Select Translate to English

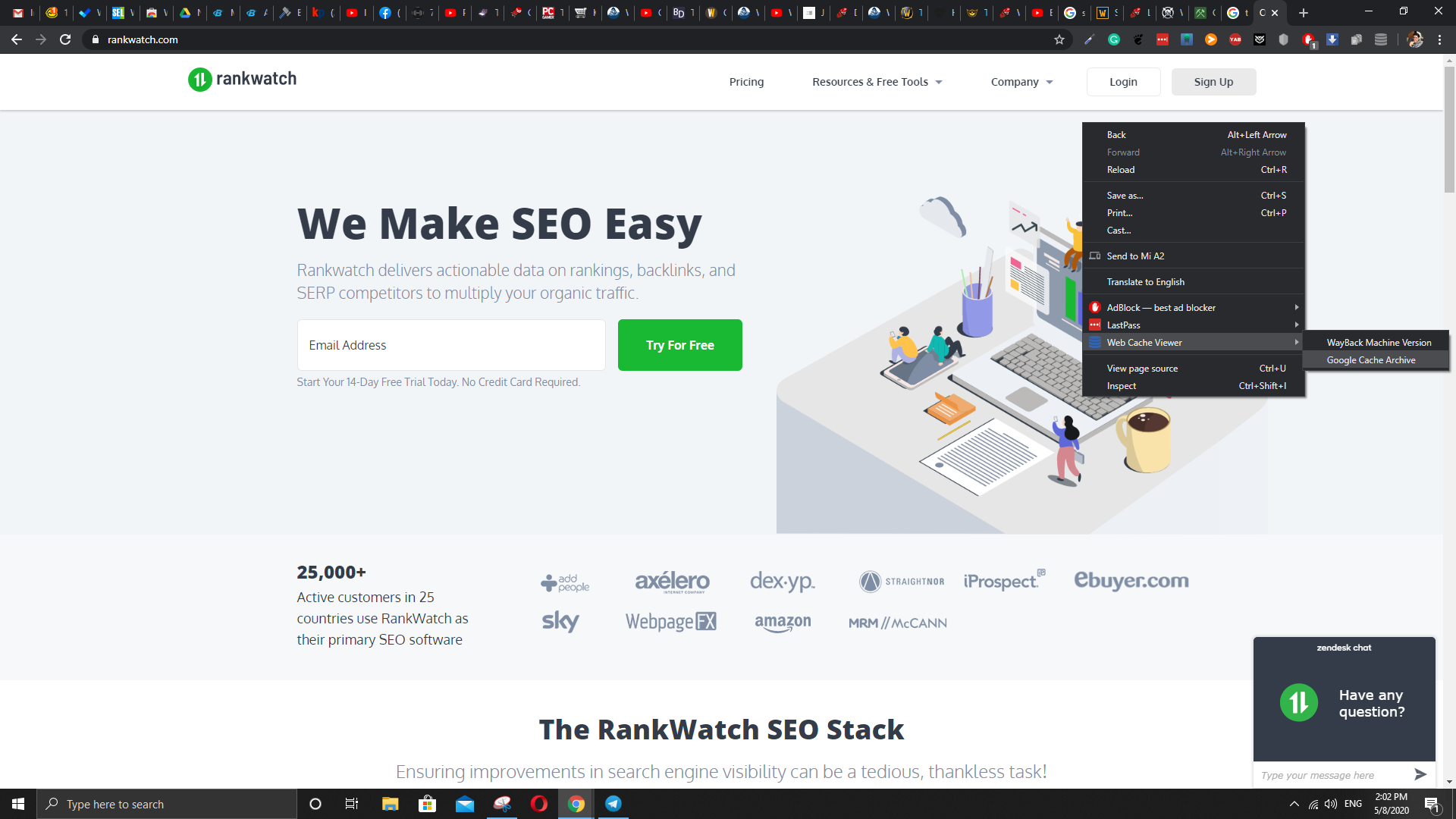click(1194, 282)
